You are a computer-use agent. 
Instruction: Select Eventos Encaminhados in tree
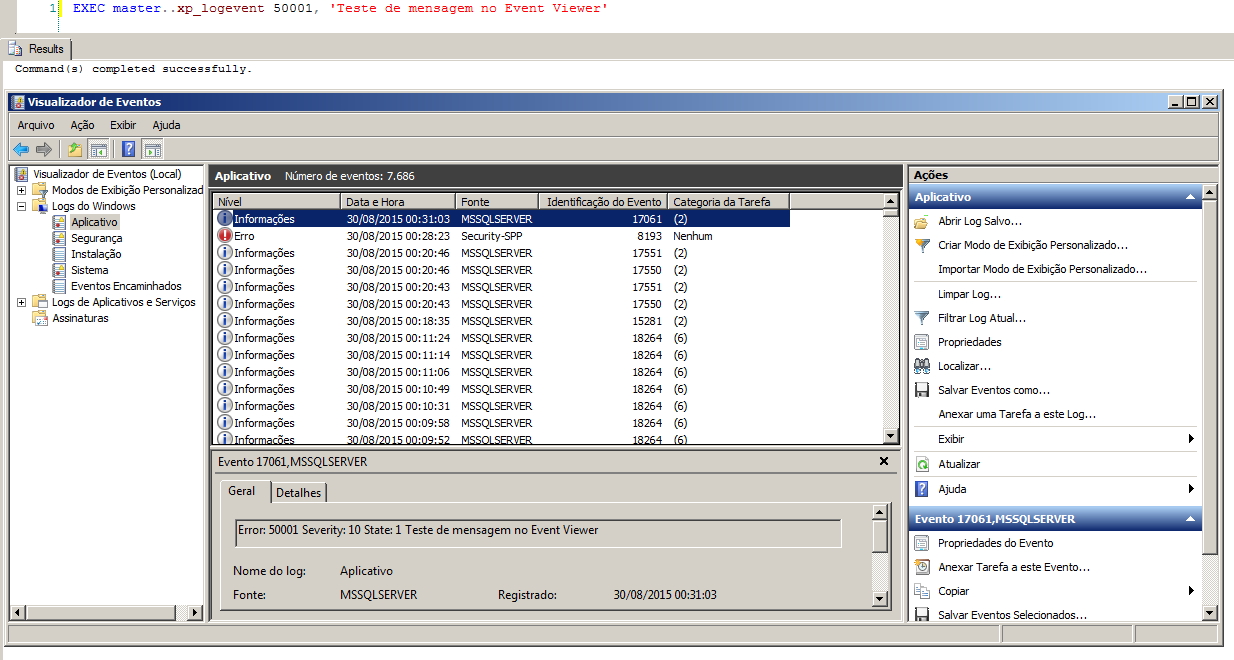126,286
